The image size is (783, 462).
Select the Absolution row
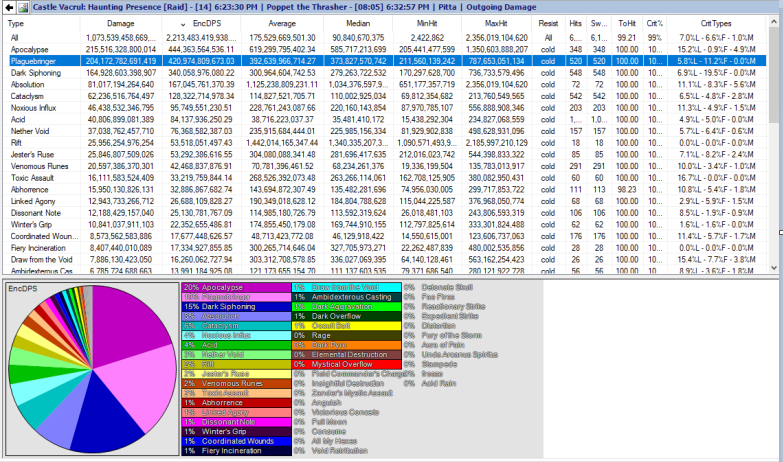point(386,84)
